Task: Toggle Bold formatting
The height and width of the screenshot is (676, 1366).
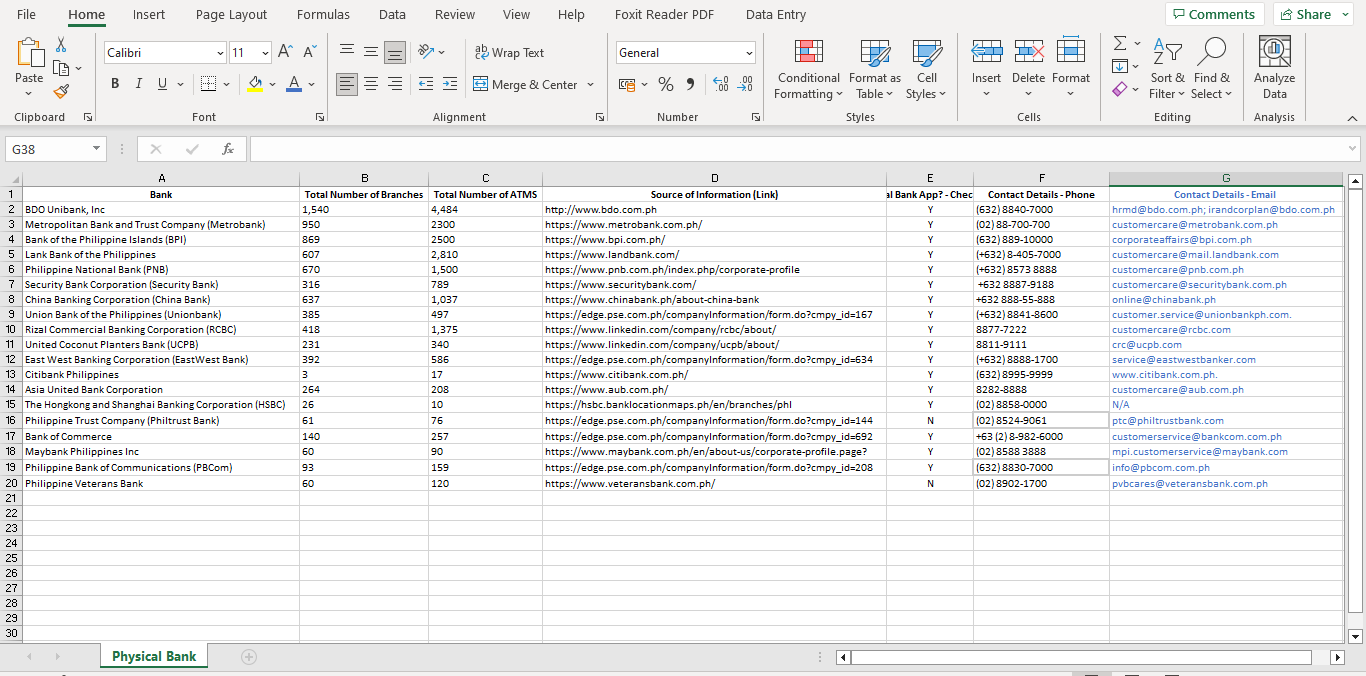Action: [115, 84]
